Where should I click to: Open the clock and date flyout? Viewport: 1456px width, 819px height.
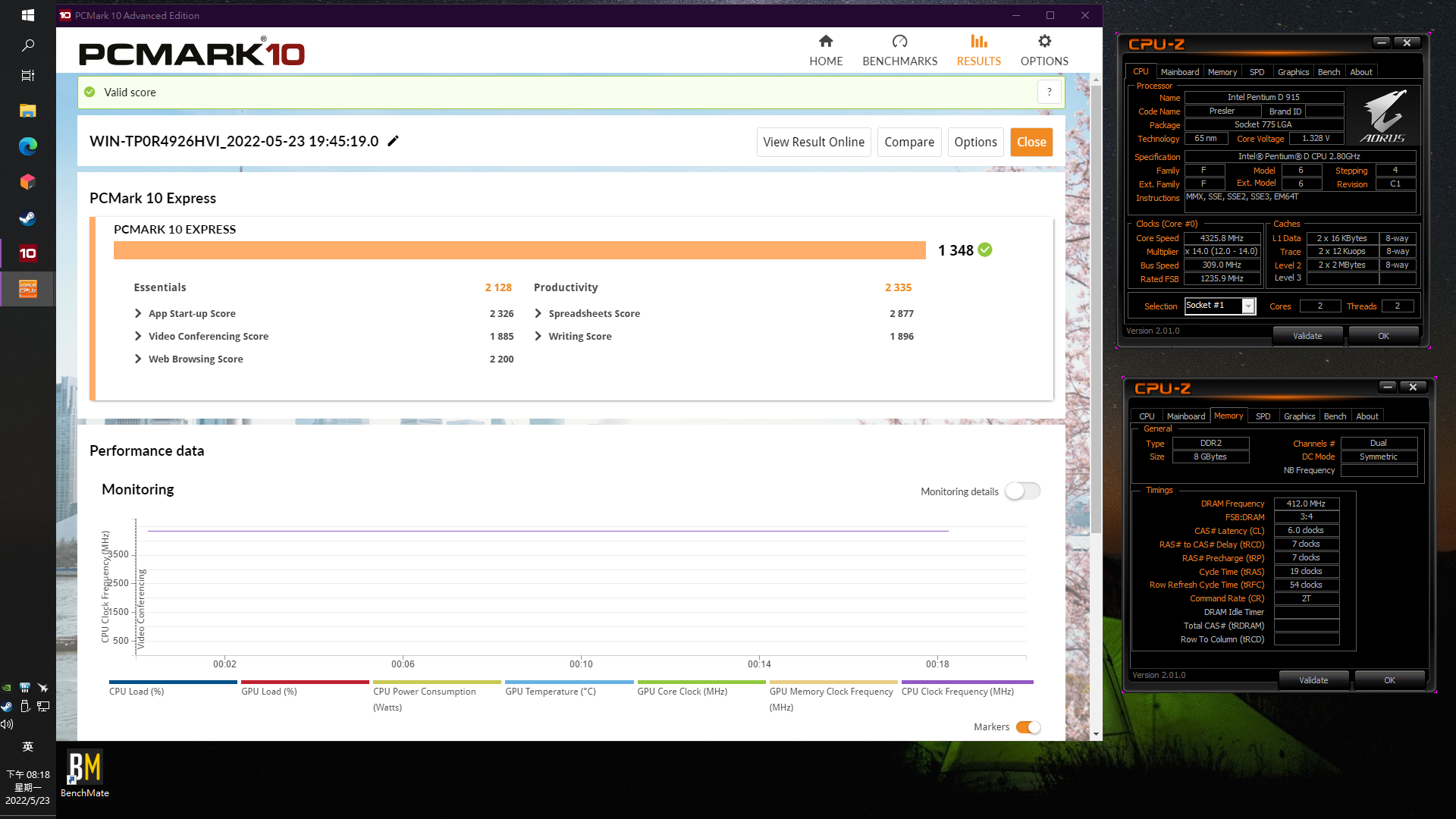pos(27,787)
